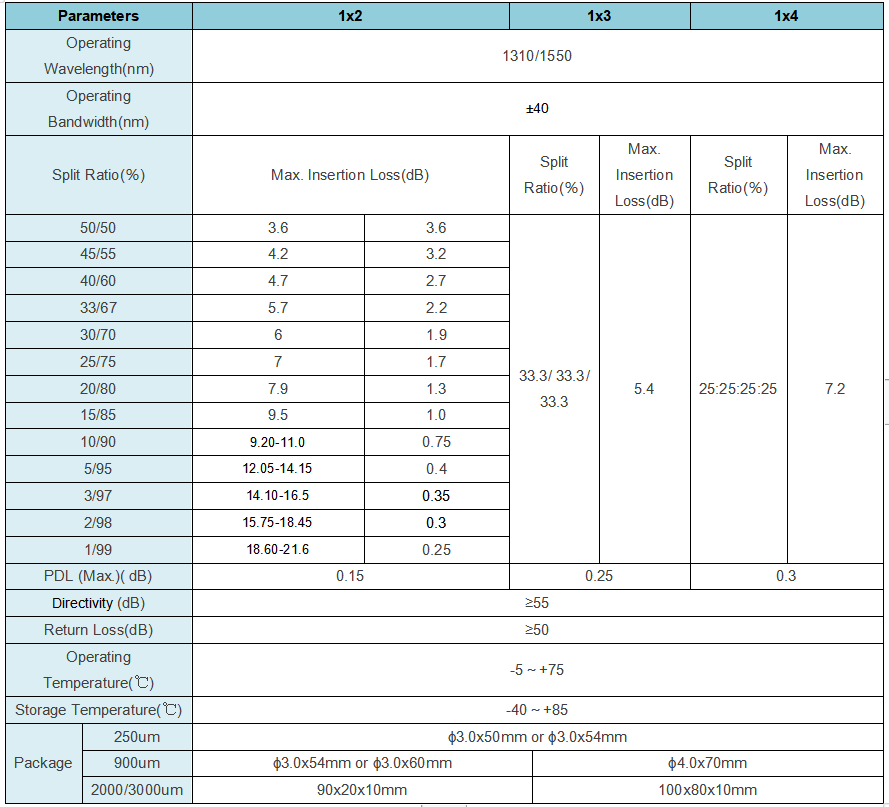Image resolution: width=889 pixels, height=807 pixels.
Task: Click the 50/50 split ratio row label
Action: pos(98,228)
